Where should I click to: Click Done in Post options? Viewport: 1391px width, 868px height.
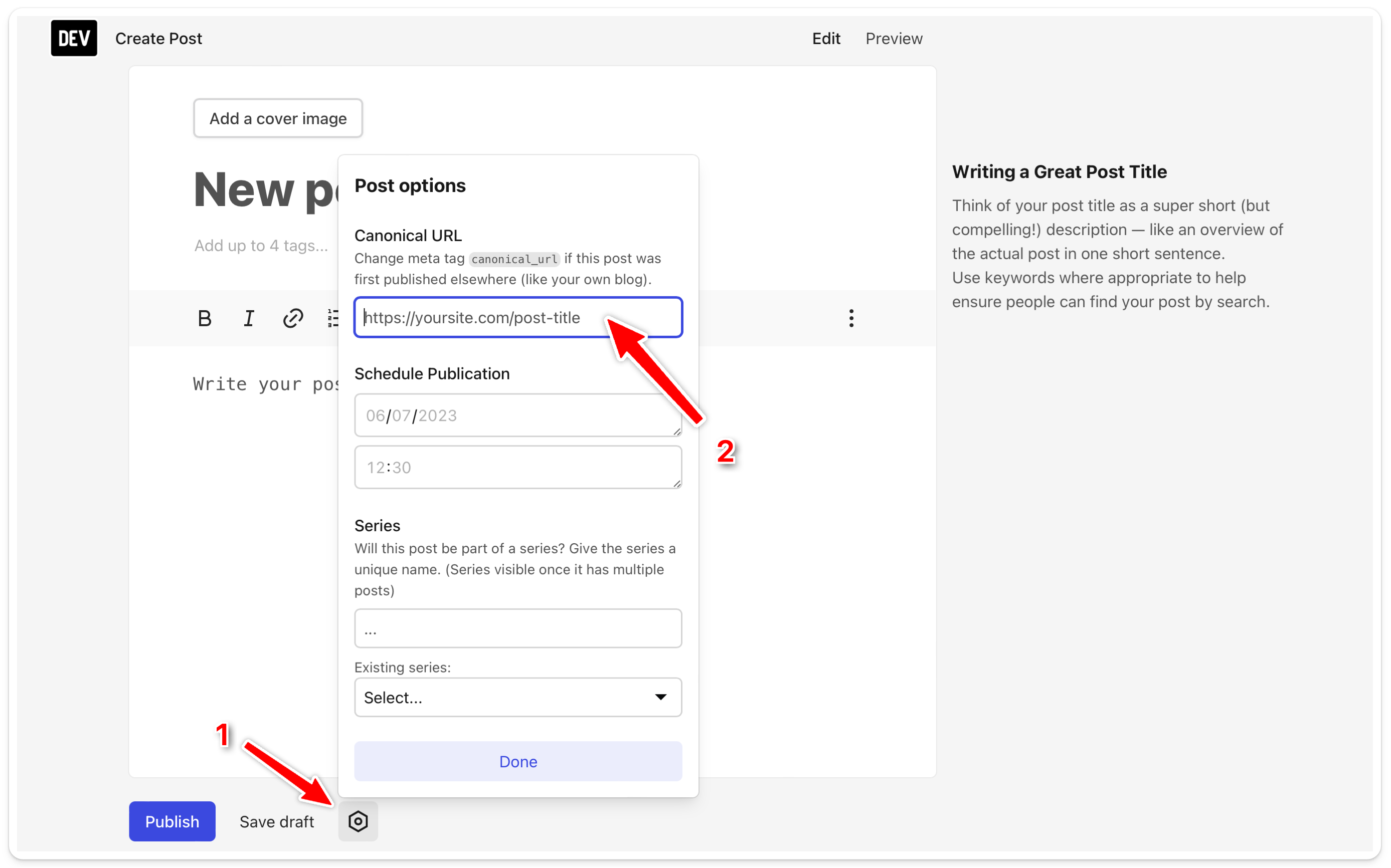coord(518,761)
